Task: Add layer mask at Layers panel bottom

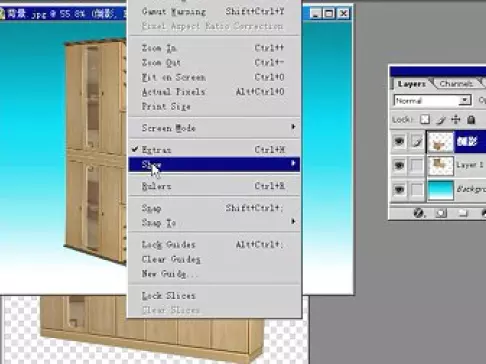Action: (x=441, y=213)
